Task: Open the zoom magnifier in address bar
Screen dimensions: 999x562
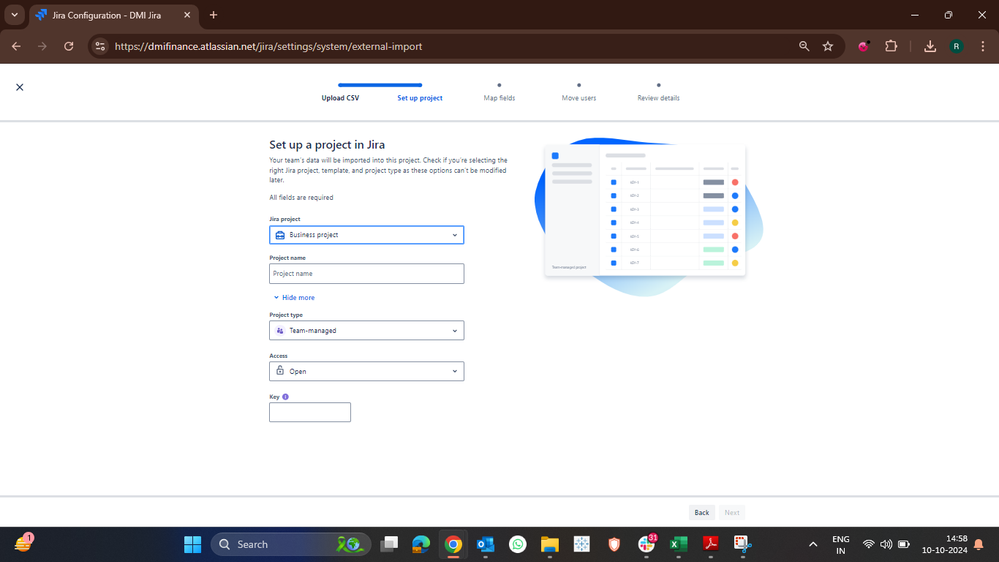Action: click(x=804, y=47)
